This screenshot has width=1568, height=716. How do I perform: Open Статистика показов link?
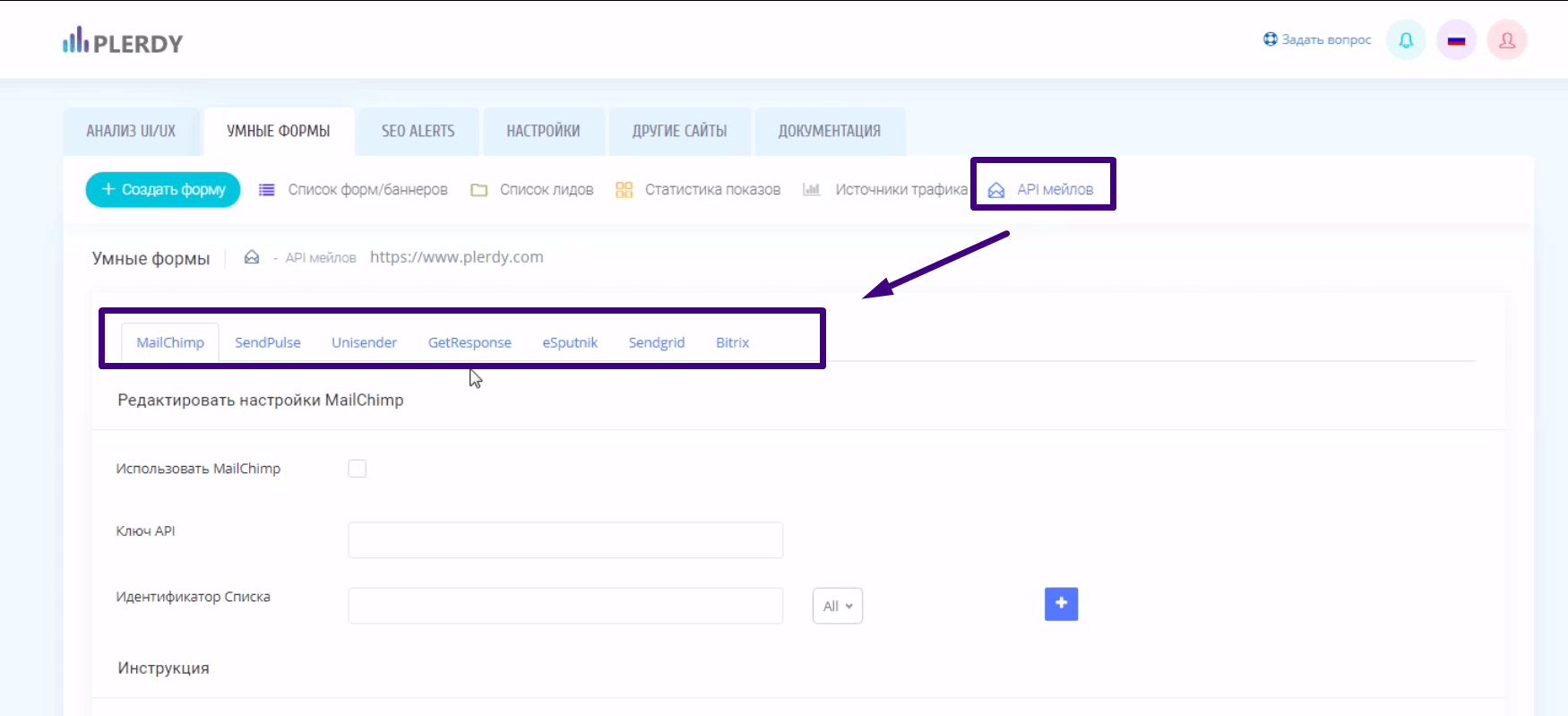pos(712,190)
